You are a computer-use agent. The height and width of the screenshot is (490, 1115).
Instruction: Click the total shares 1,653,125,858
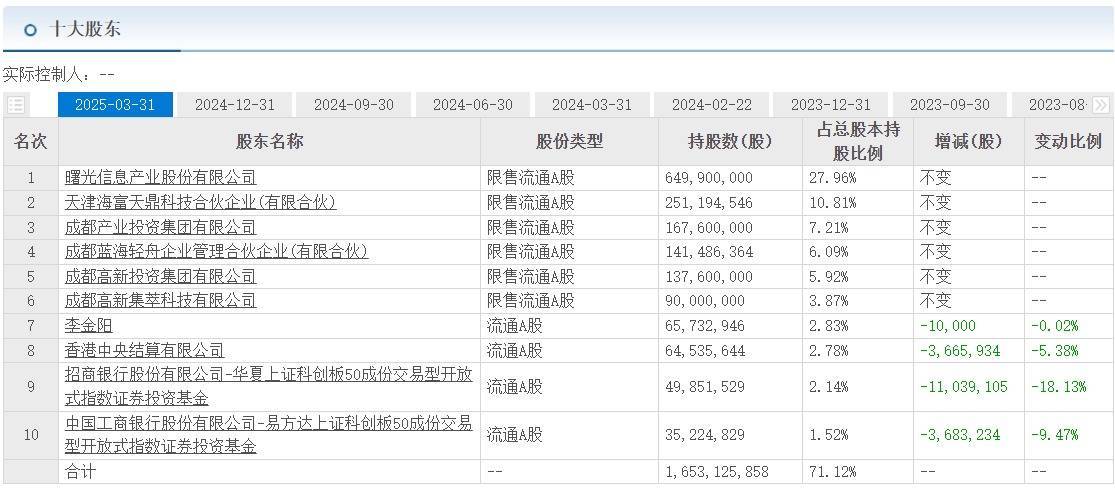pos(717,472)
